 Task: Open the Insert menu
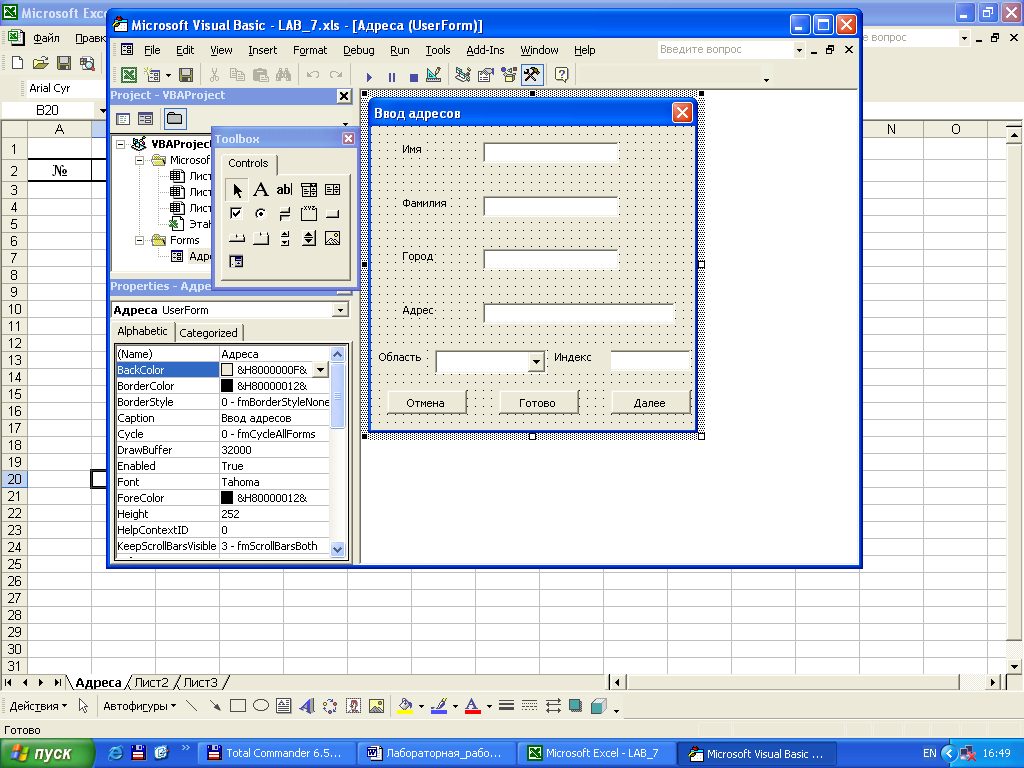click(263, 50)
